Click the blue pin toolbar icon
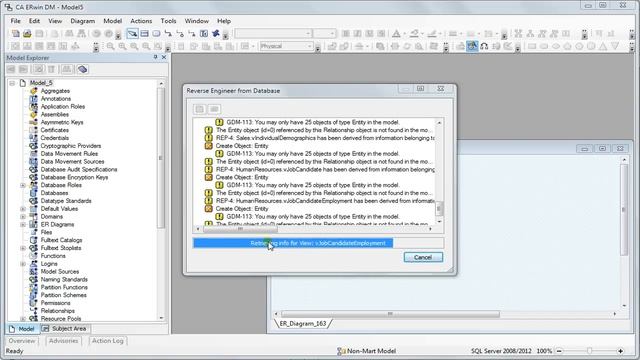This screenshot has width=640, height=360. 216,33
